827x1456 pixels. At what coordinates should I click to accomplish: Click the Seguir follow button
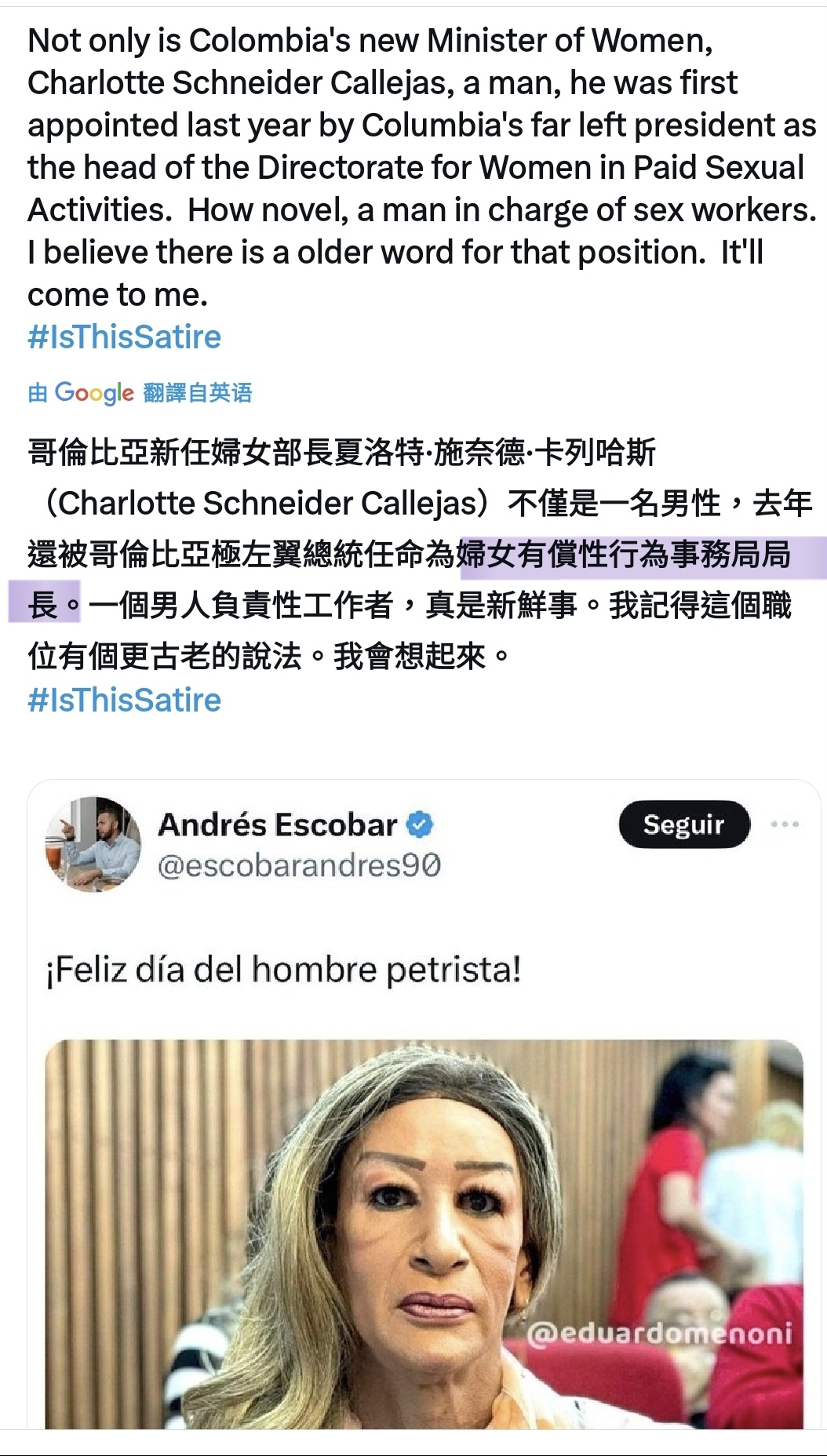click(x=684, y=824)
